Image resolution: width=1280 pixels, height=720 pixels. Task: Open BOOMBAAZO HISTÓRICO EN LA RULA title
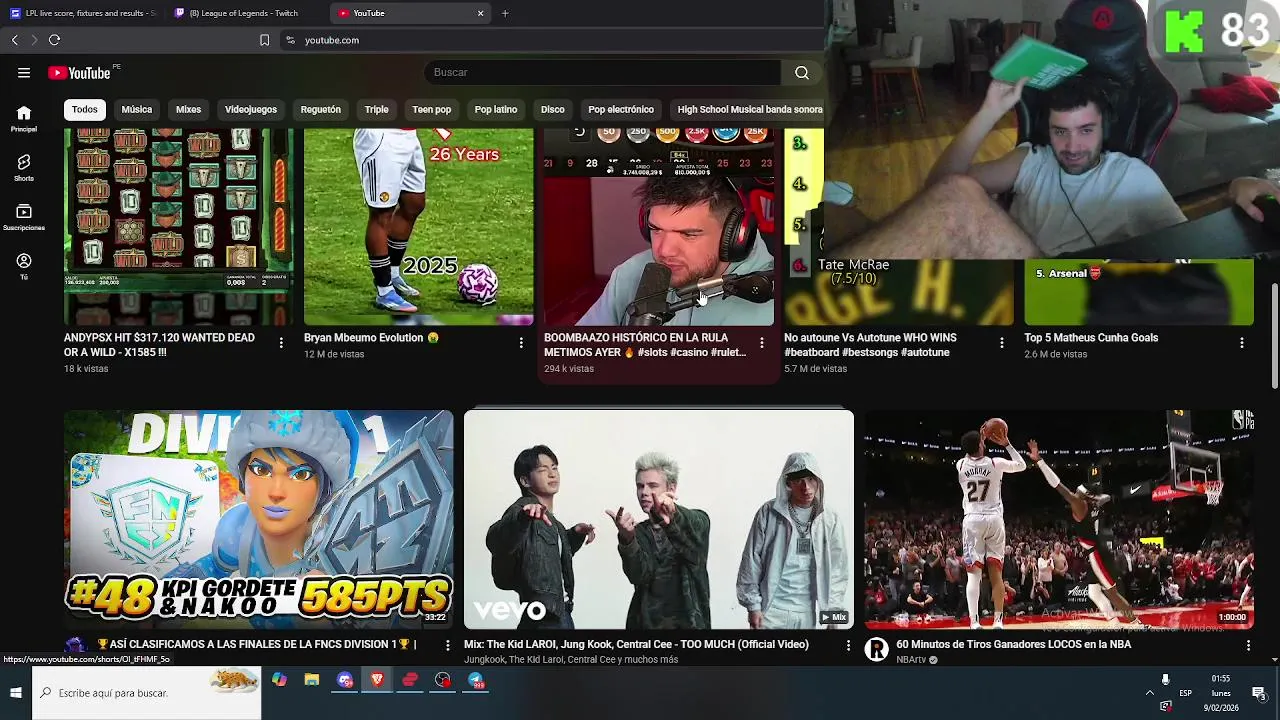coord(645,345)
